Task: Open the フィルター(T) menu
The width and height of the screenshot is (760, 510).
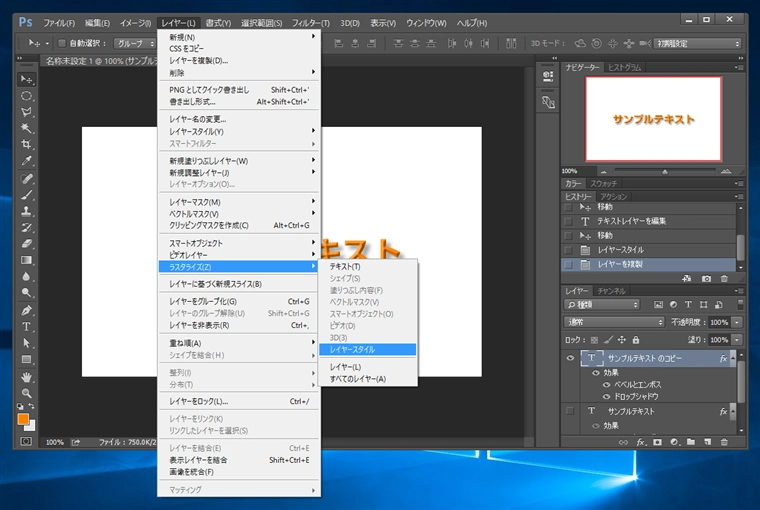Action: pos(310,23)
